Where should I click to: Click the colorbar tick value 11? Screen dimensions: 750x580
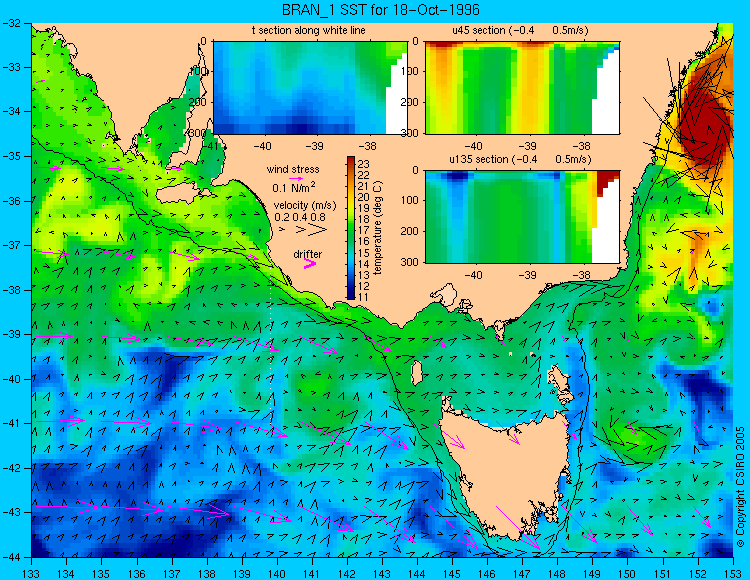pyautogui.click(x=364, y=297)
